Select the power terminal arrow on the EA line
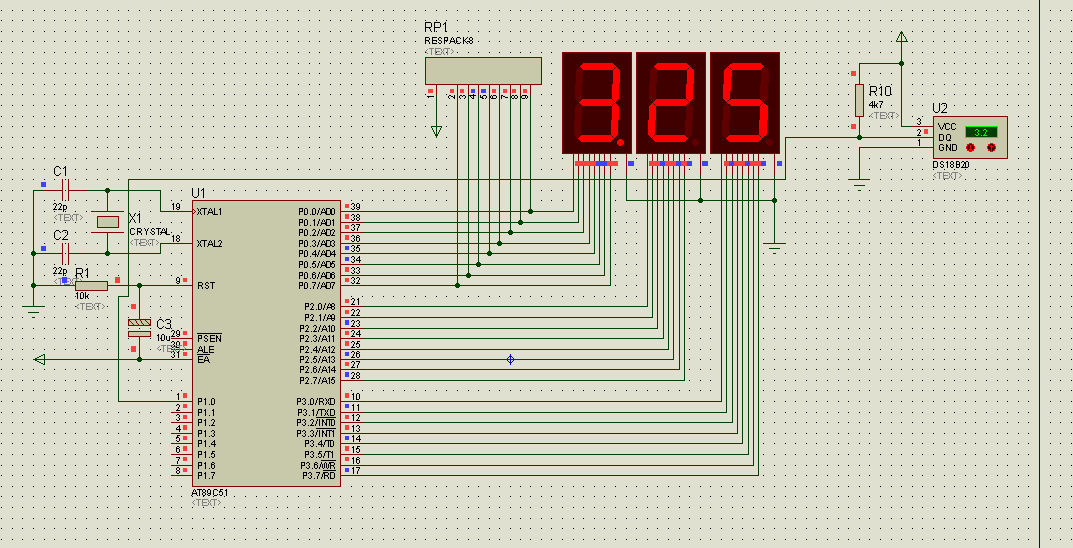Image resolution: width=1073 pixels, height=548 pixels. click(39, 359)
